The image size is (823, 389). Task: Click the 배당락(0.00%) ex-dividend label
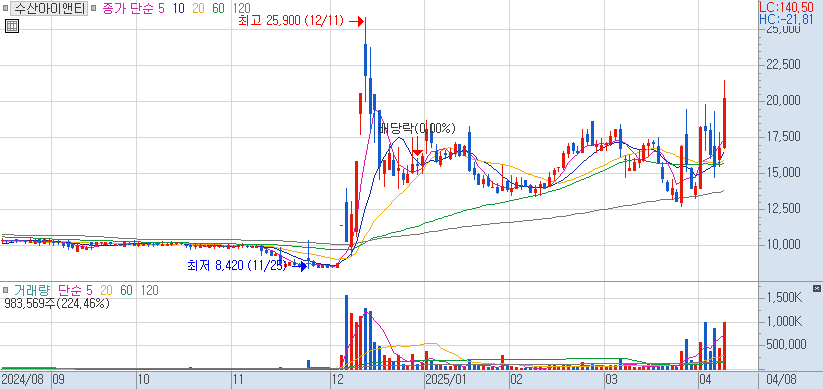point(417,128)
